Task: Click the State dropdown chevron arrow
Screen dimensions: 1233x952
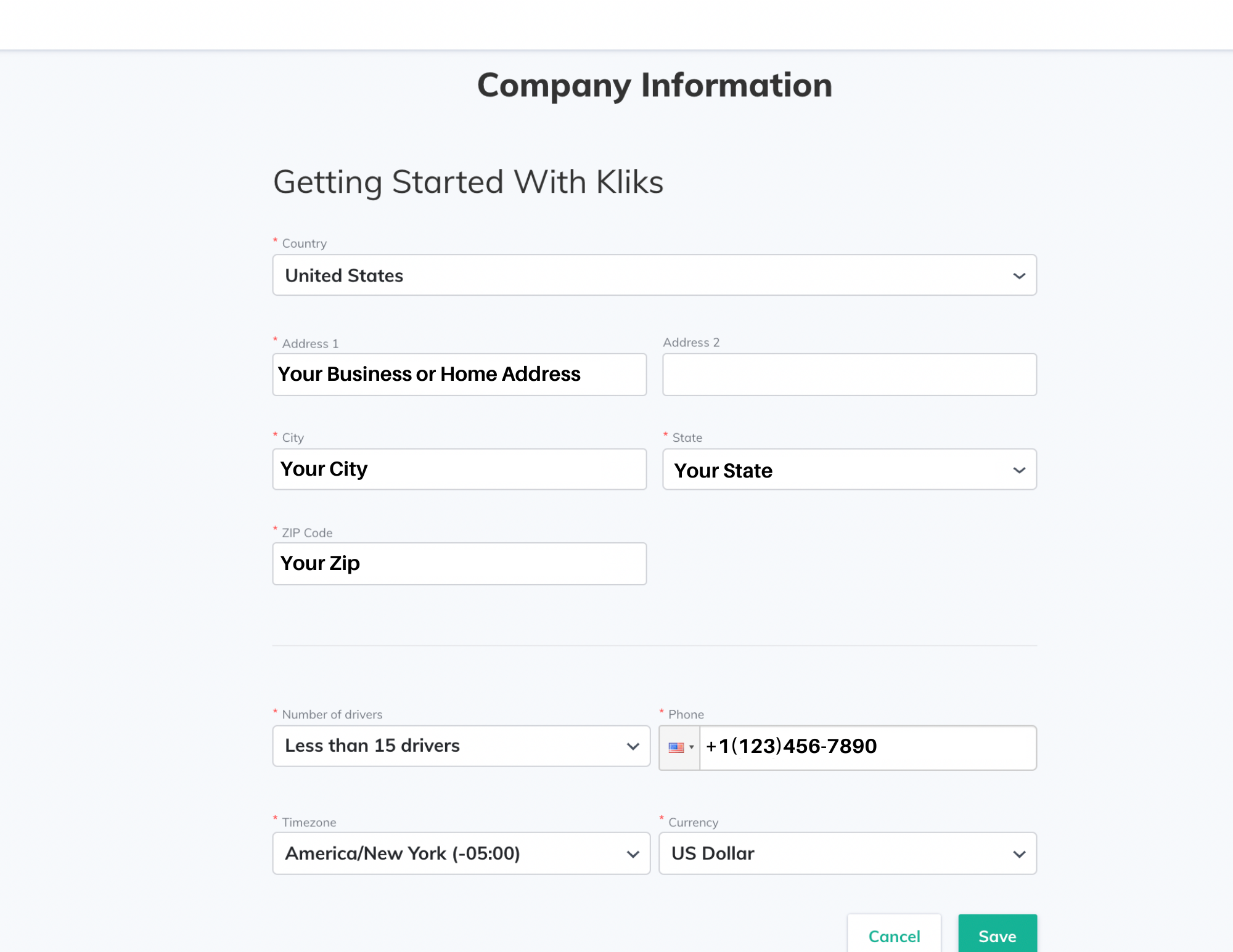Action: 1019,470
